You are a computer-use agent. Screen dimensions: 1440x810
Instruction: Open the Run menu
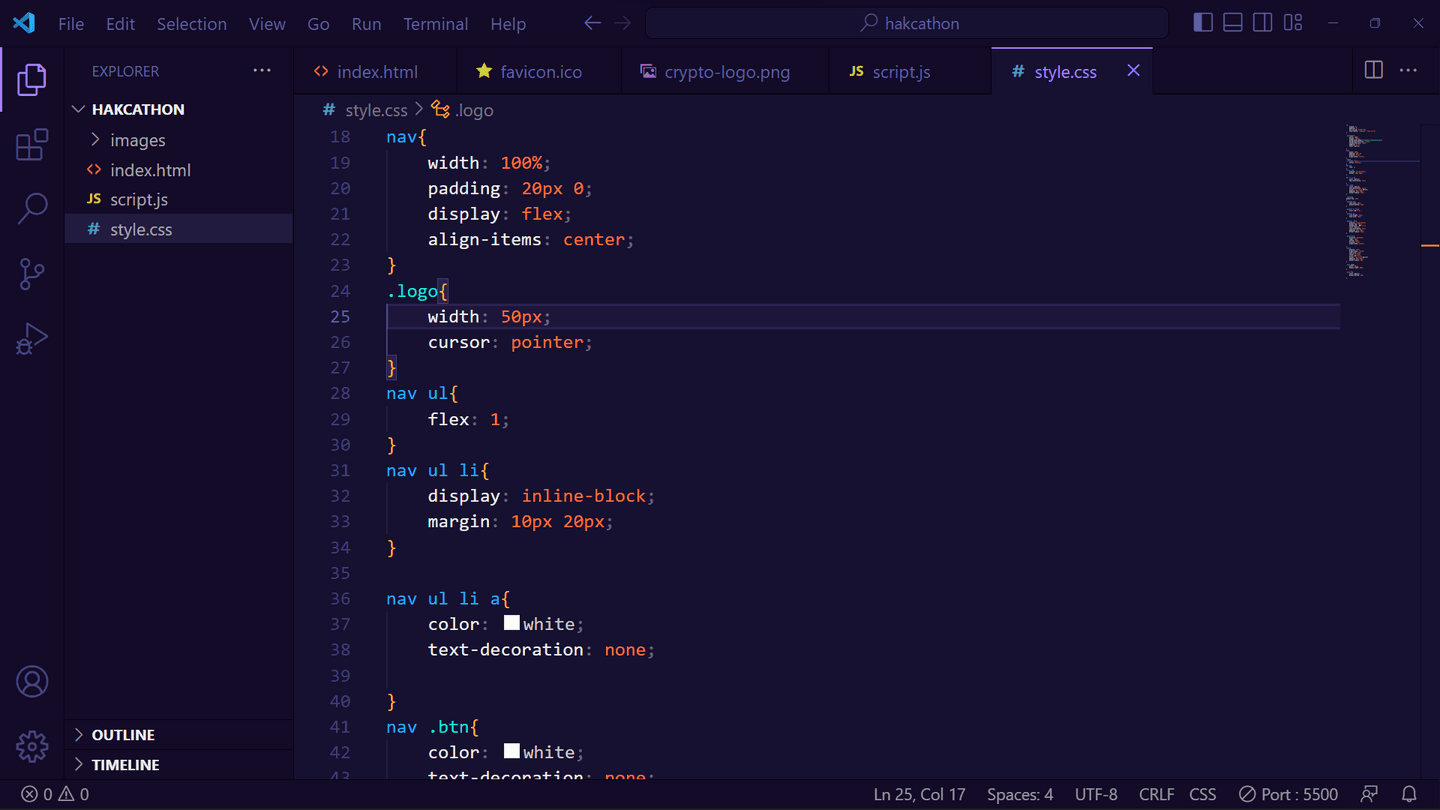[366, 24]
